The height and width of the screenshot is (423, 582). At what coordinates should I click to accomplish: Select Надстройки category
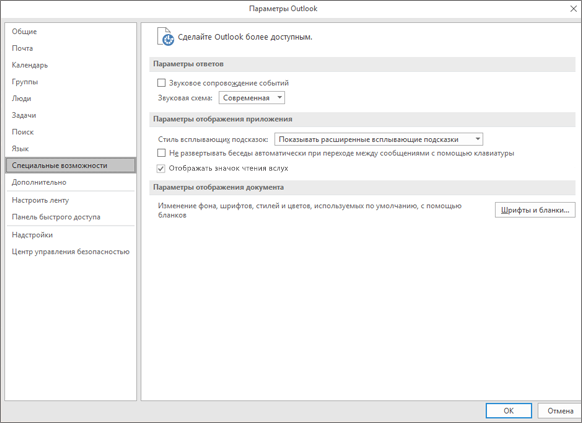71,235
